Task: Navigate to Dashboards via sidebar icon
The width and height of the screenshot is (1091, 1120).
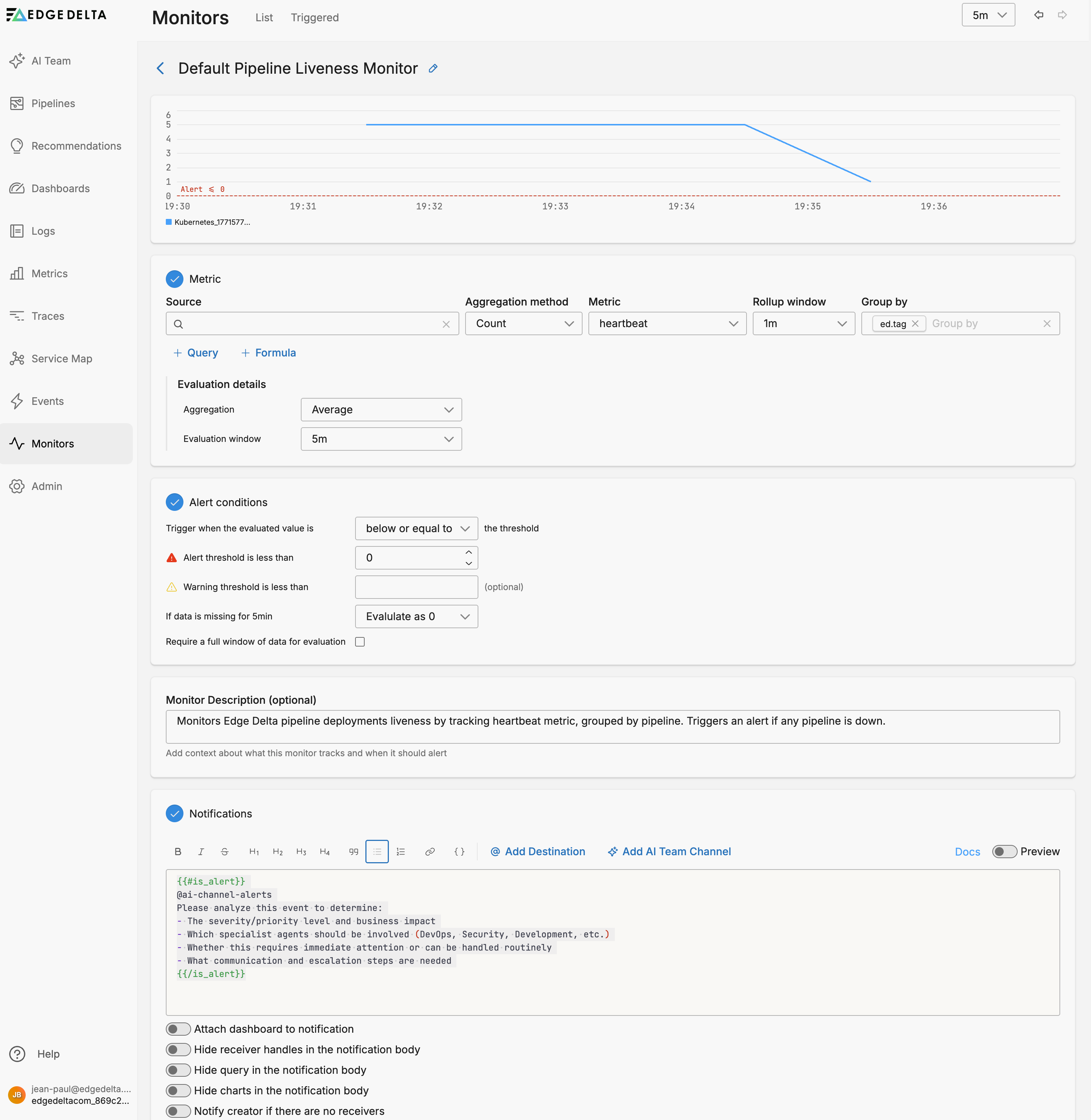Action: click(x=60, y=188)
